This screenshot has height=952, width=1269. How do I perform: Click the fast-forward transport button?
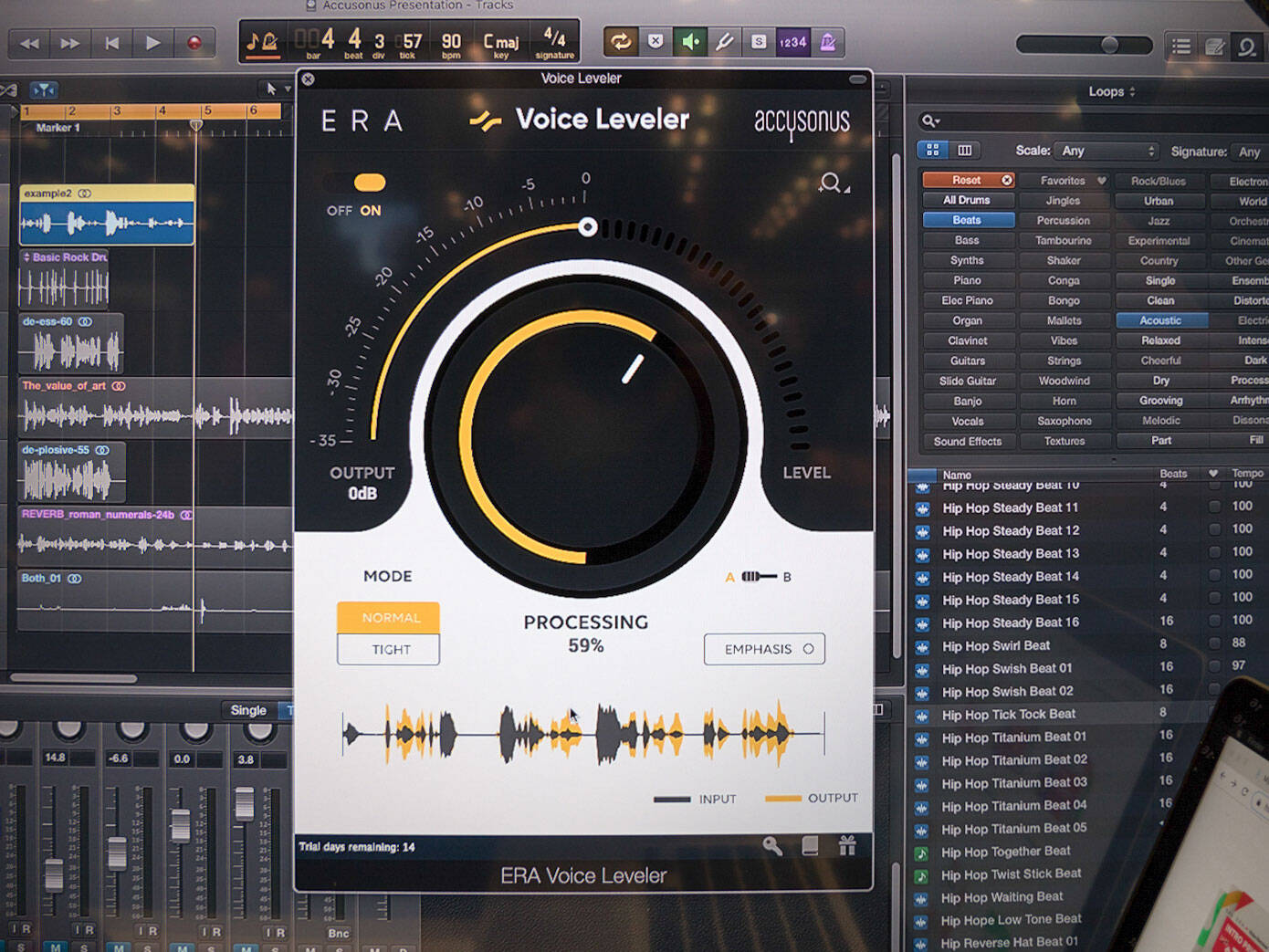point(70,43)
